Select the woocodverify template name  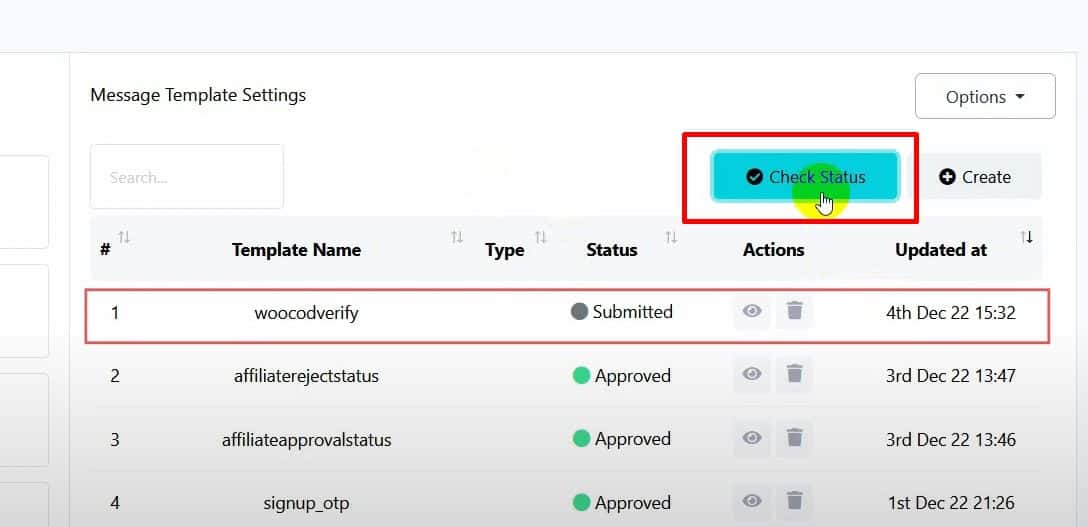pyautogui.click(x=306, y=313)
